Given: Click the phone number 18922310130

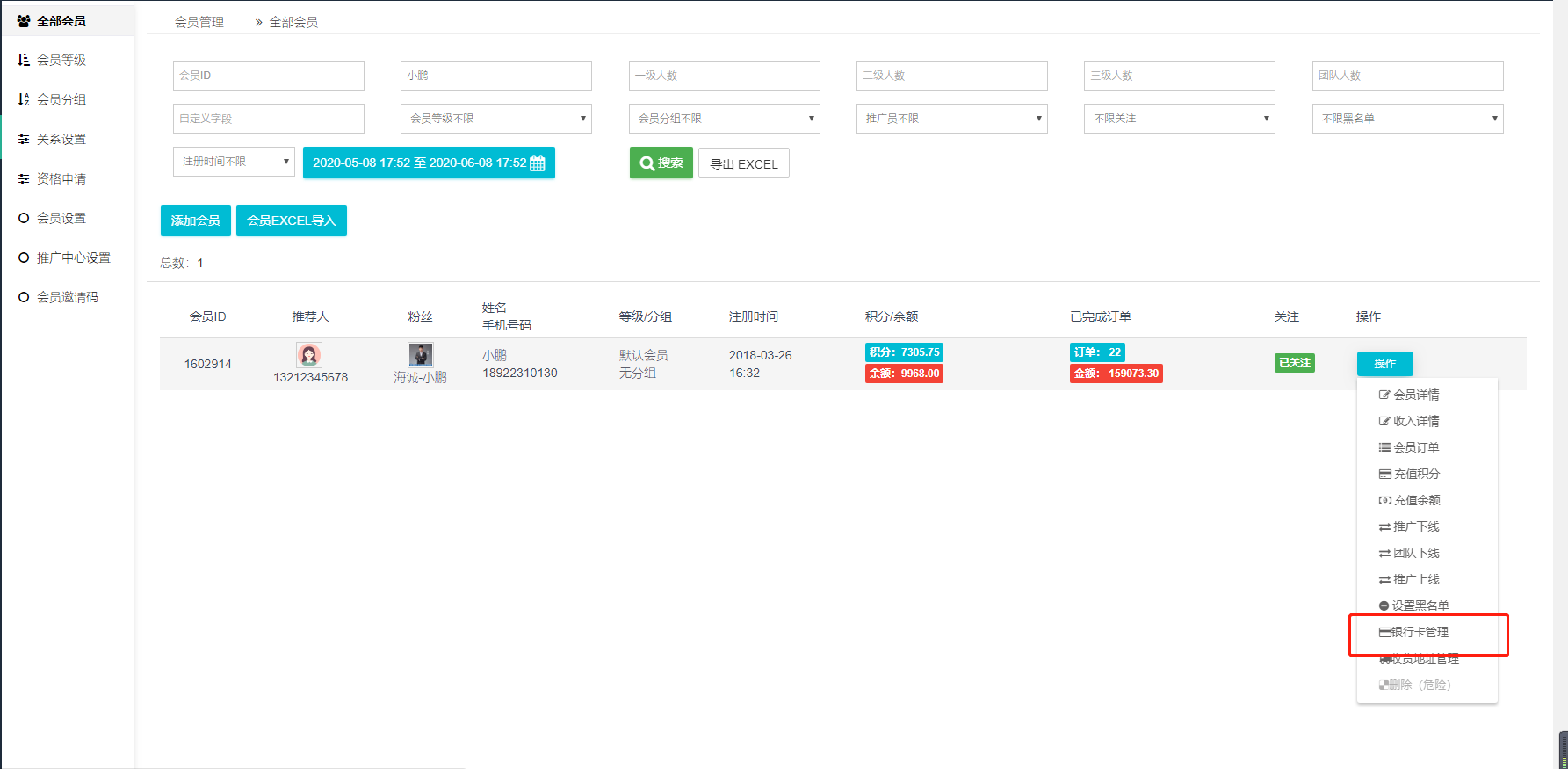Looking at the screenshot, I should point(520,373).
